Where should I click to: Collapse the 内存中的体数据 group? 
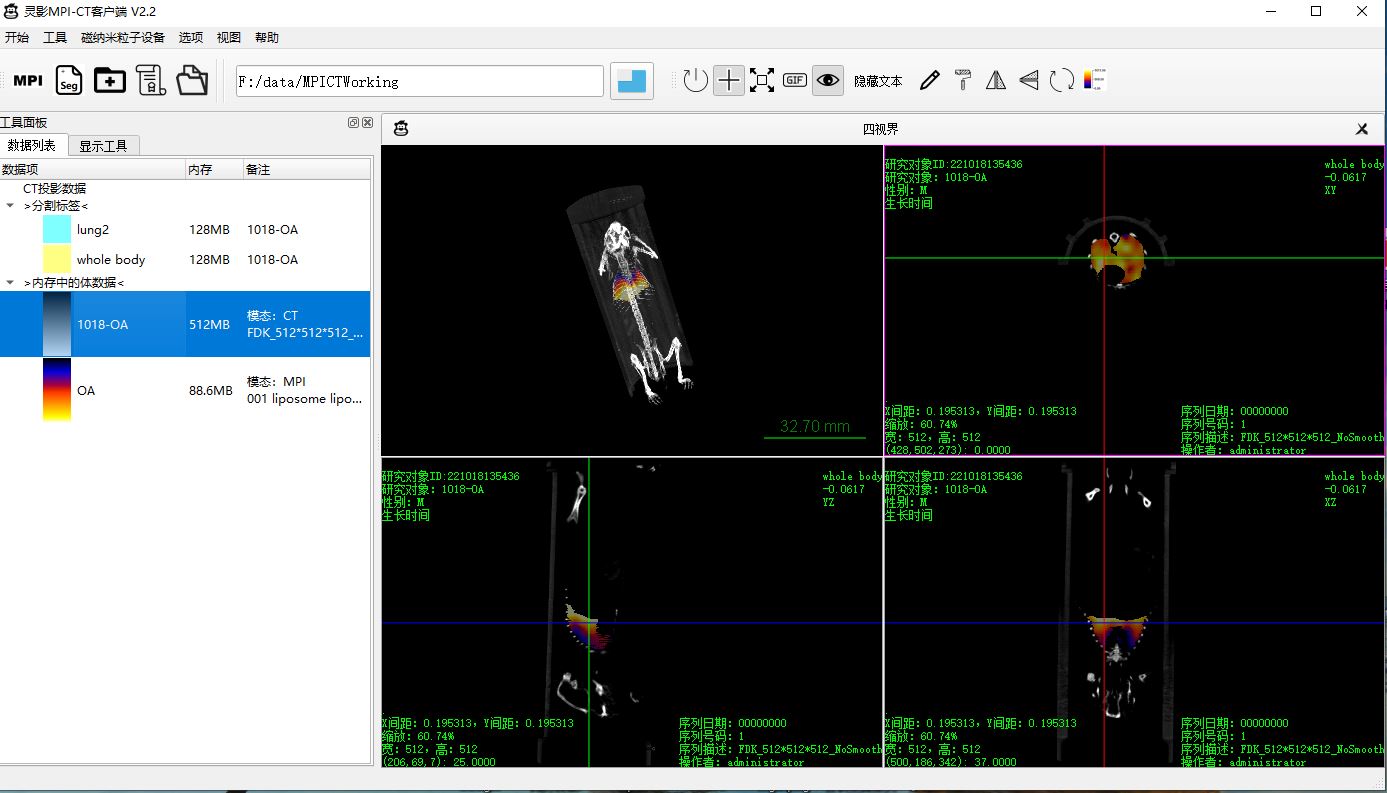pos(11,283)
